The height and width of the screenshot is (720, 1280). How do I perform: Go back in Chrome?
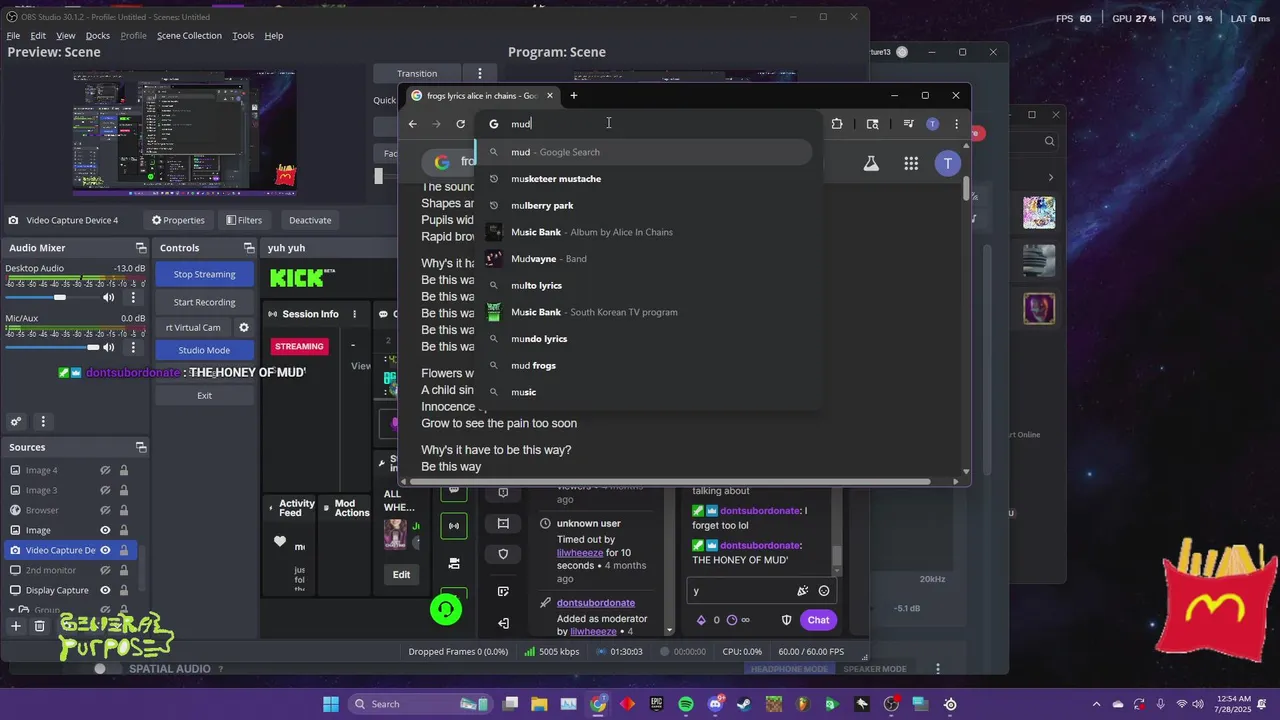pyautogui.click(x=412, y=124)
